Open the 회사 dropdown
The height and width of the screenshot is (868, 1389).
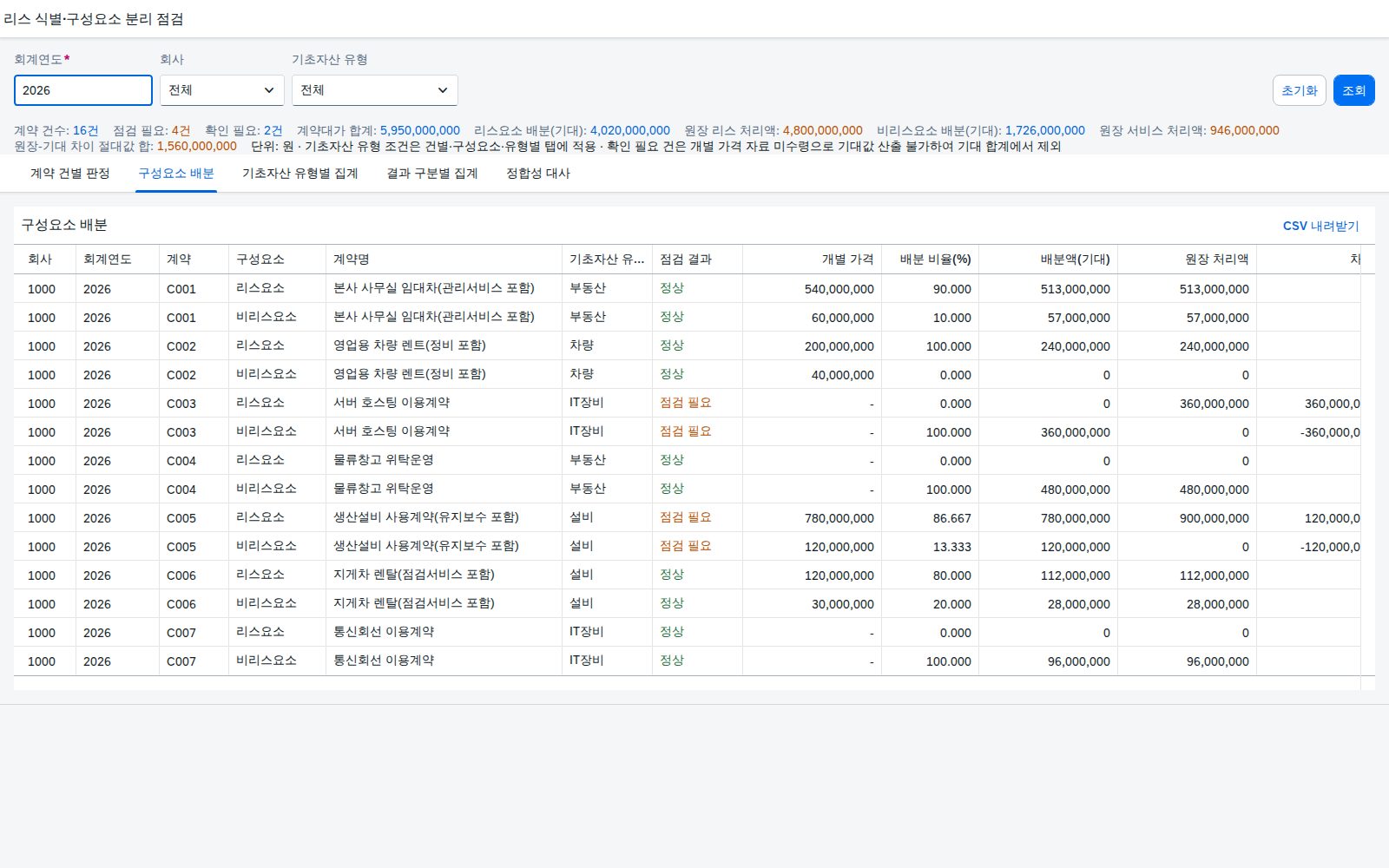tap(222, 90)
